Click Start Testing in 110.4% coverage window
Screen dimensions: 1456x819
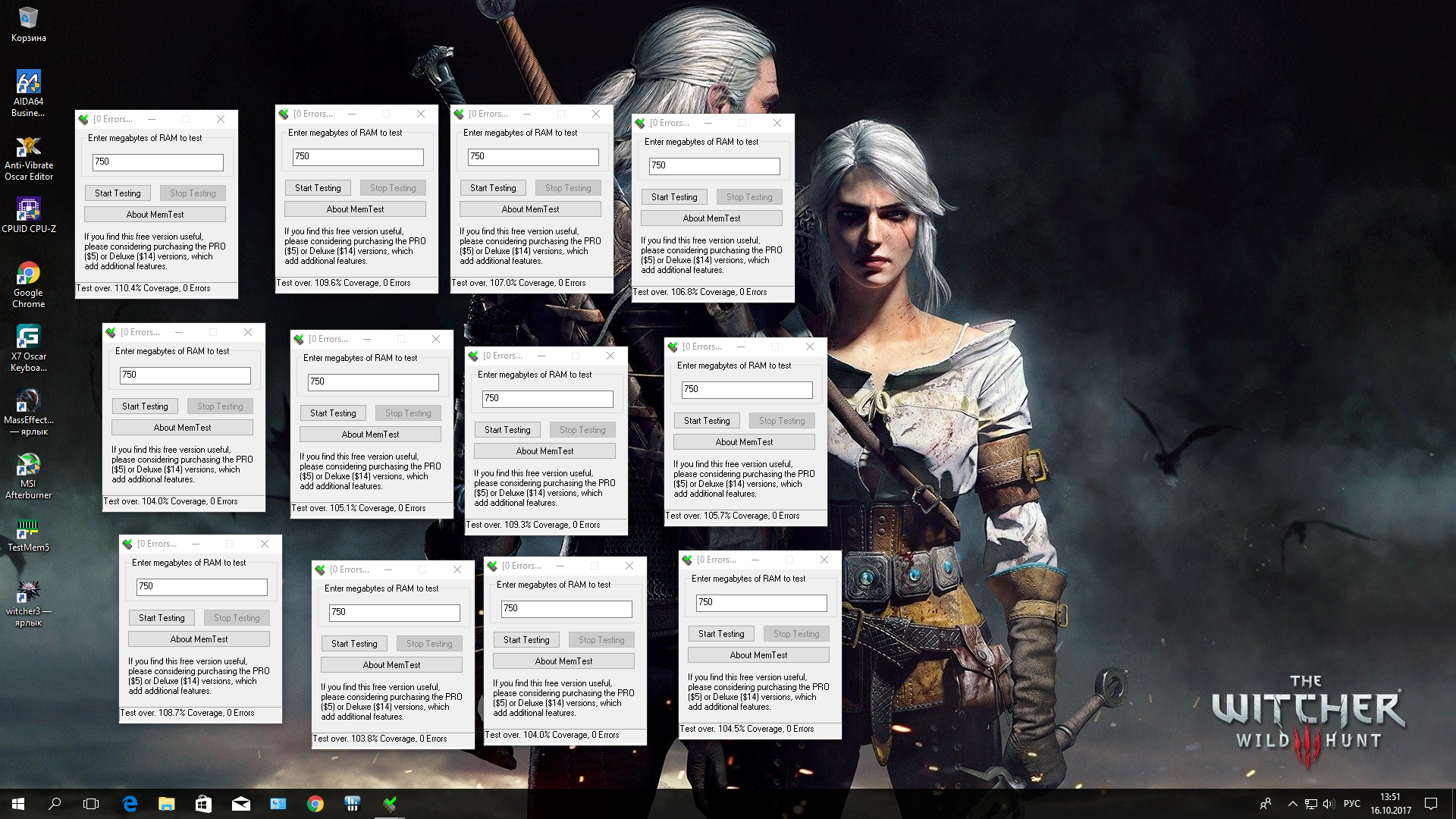pyautogui.click(x=118, y=193)
